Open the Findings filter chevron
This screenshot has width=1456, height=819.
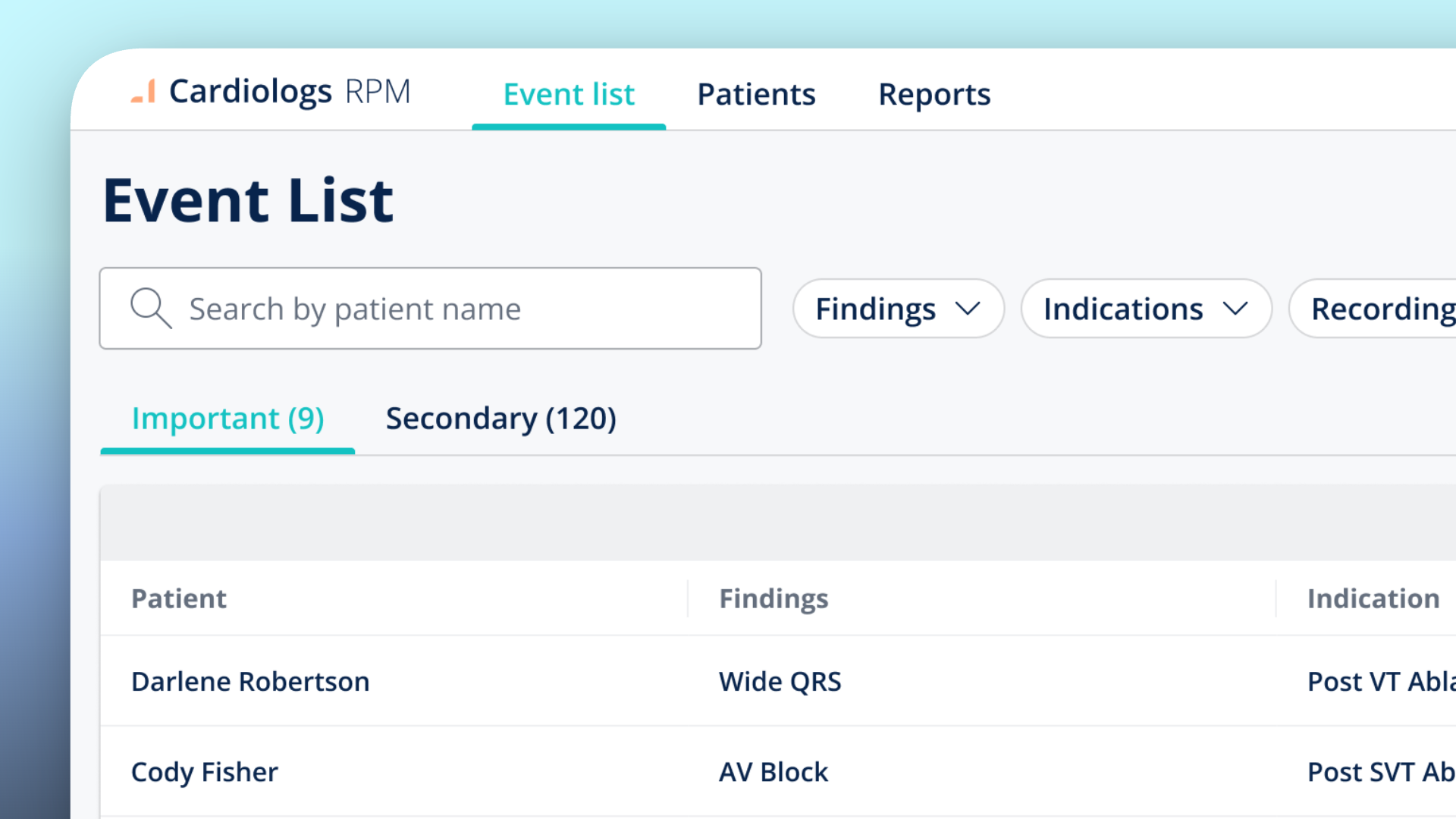pyautogui.click(x=968, y=309)
